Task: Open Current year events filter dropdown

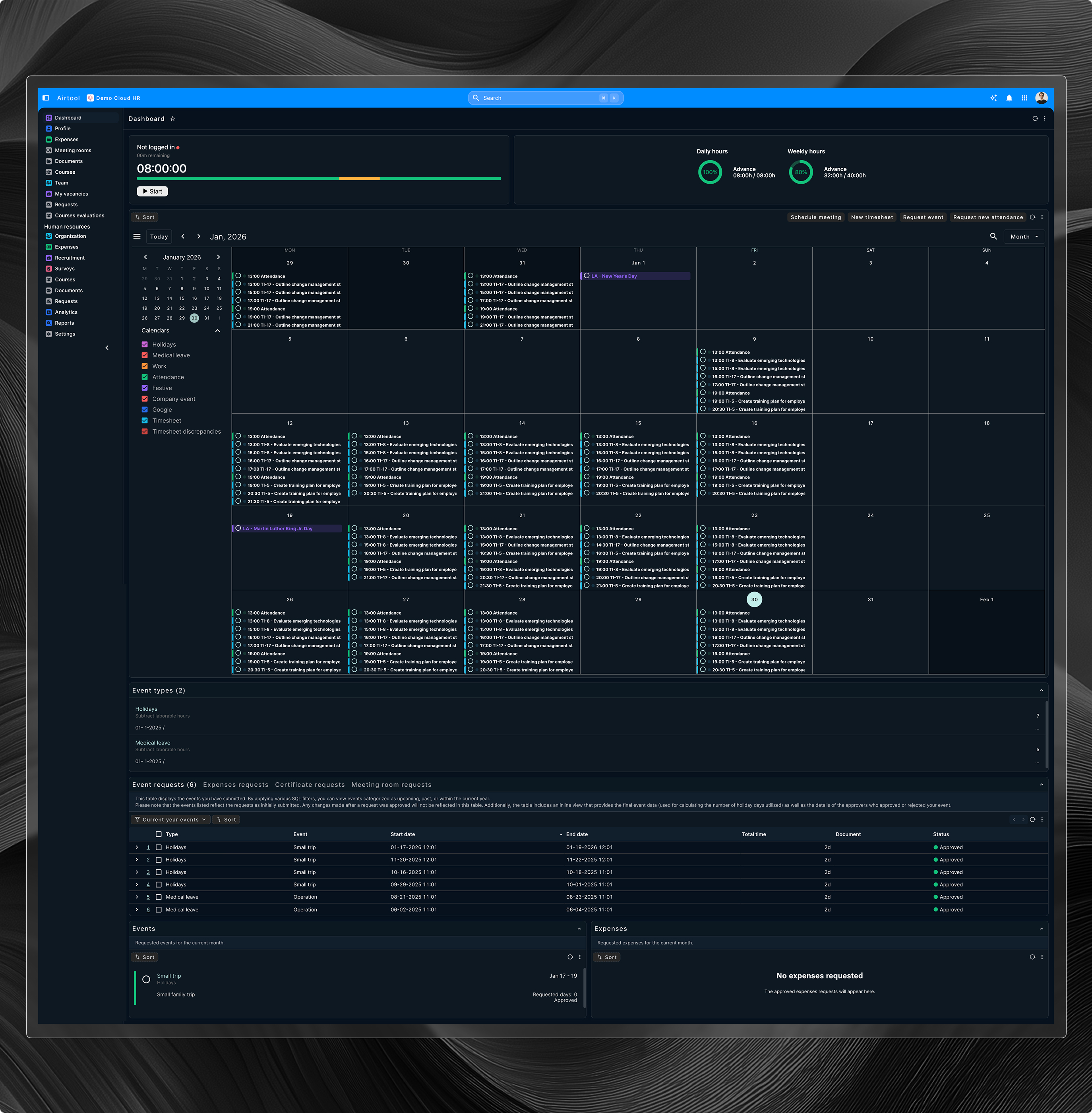Action: coord(170,819)
